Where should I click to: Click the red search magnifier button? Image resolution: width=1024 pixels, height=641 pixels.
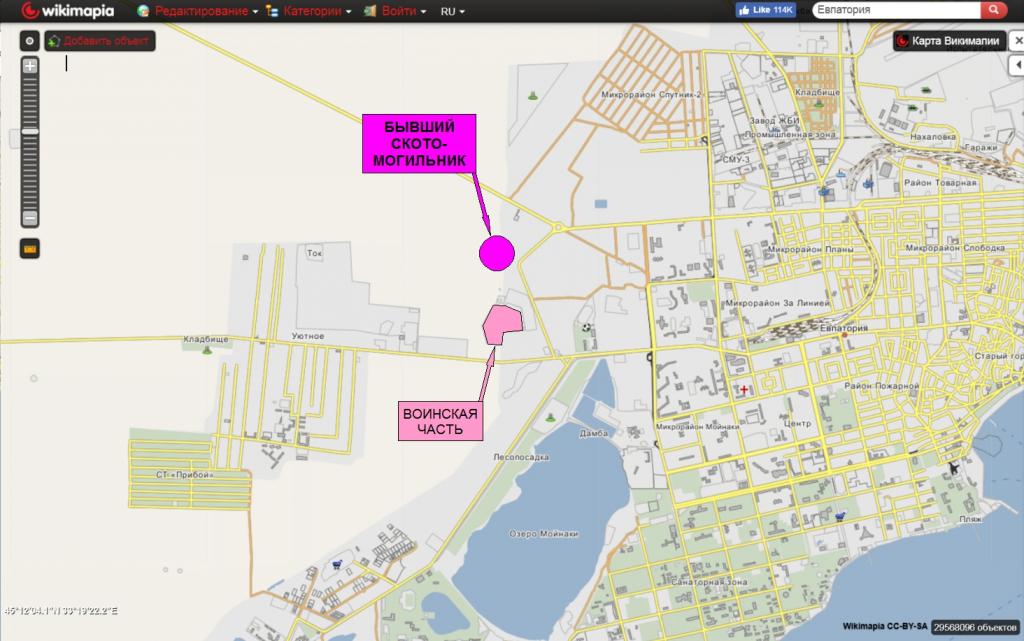992,10
